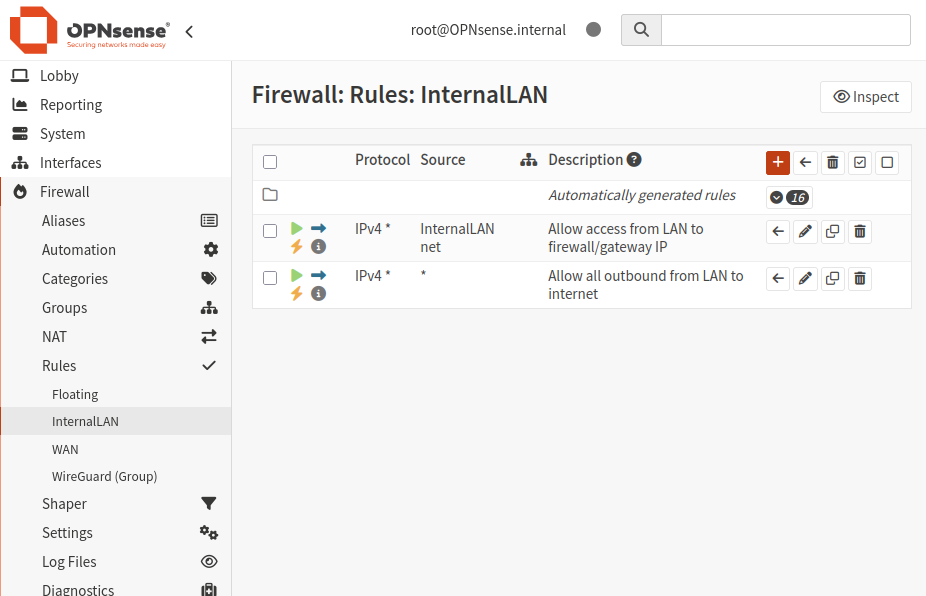
Task: Edit the 'Allow all outbound' rule with the pencil
Action: [x=805, y=279]
